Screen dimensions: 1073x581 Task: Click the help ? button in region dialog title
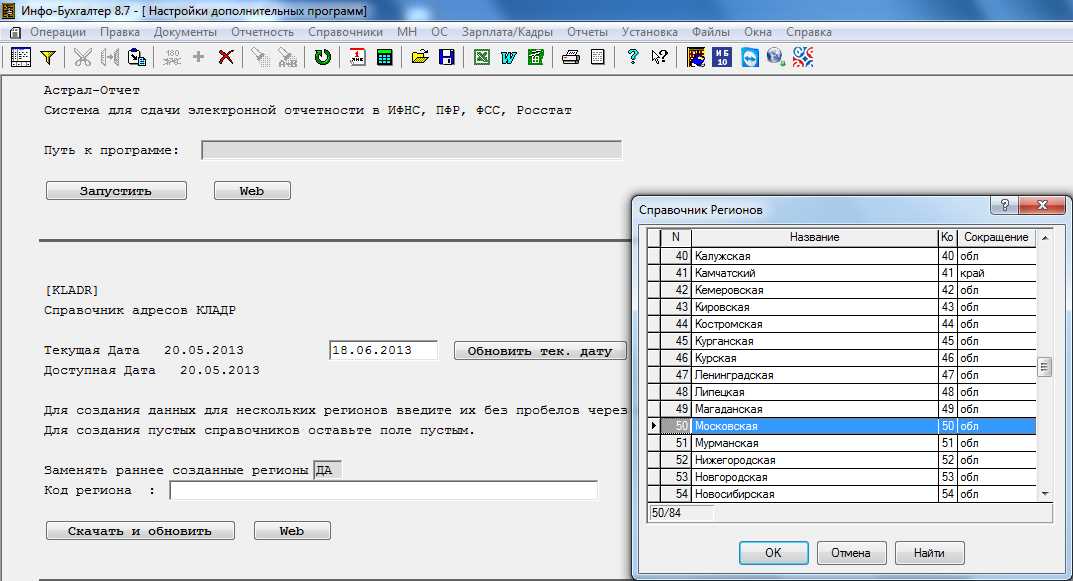coord(1004,205)
